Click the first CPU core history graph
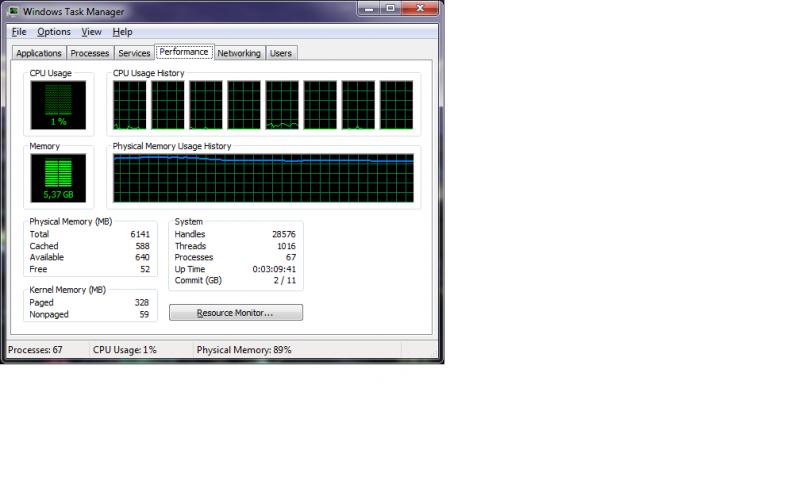 click(x=130, y=105)
